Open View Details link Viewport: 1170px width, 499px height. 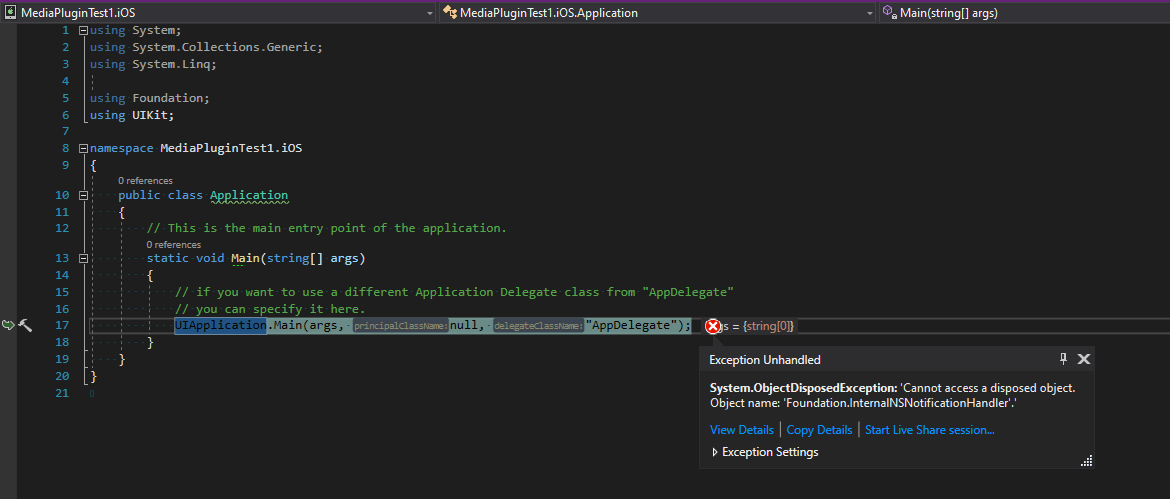tap(742, 430)
